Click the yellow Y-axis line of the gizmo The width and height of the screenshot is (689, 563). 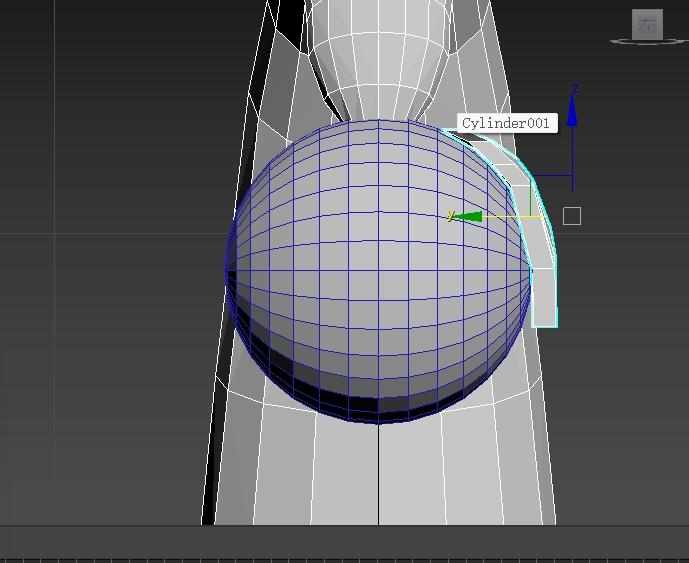tap(510, 216)
